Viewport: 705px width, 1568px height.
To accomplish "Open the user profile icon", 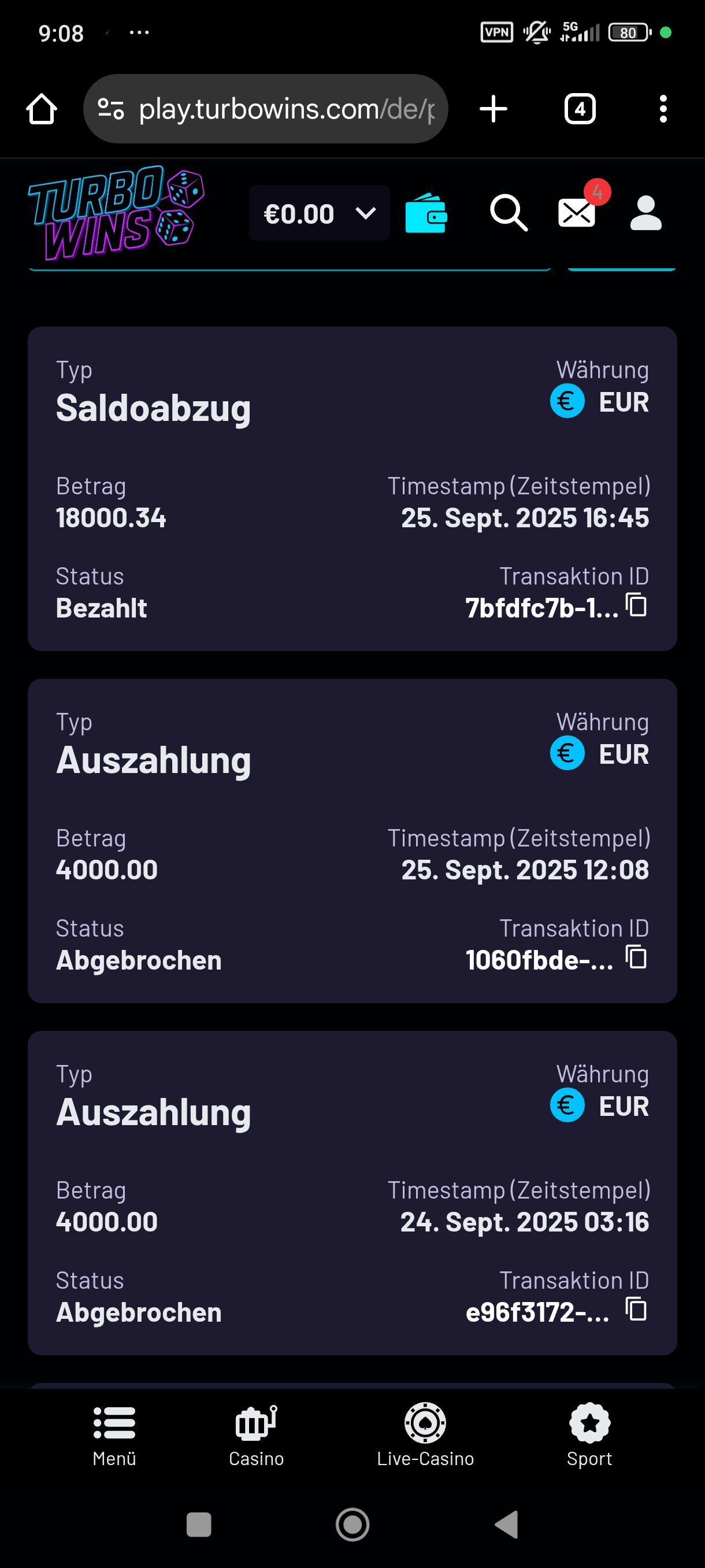I will click(x=645, y=213).
